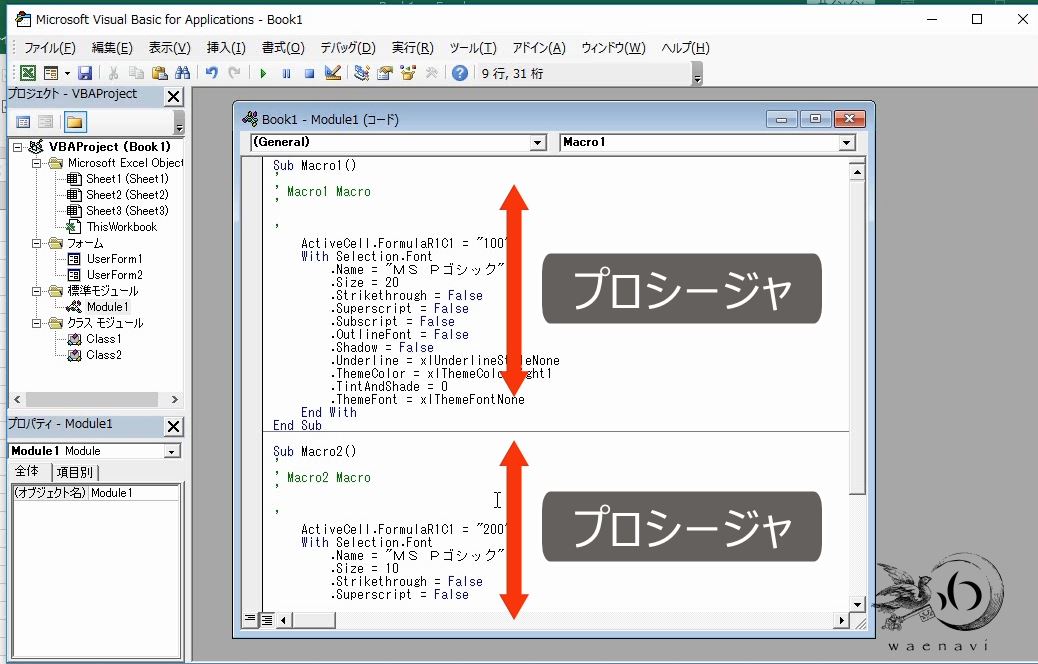
Task: Open the Macro1 procedure dropdown
Action: 846,142
